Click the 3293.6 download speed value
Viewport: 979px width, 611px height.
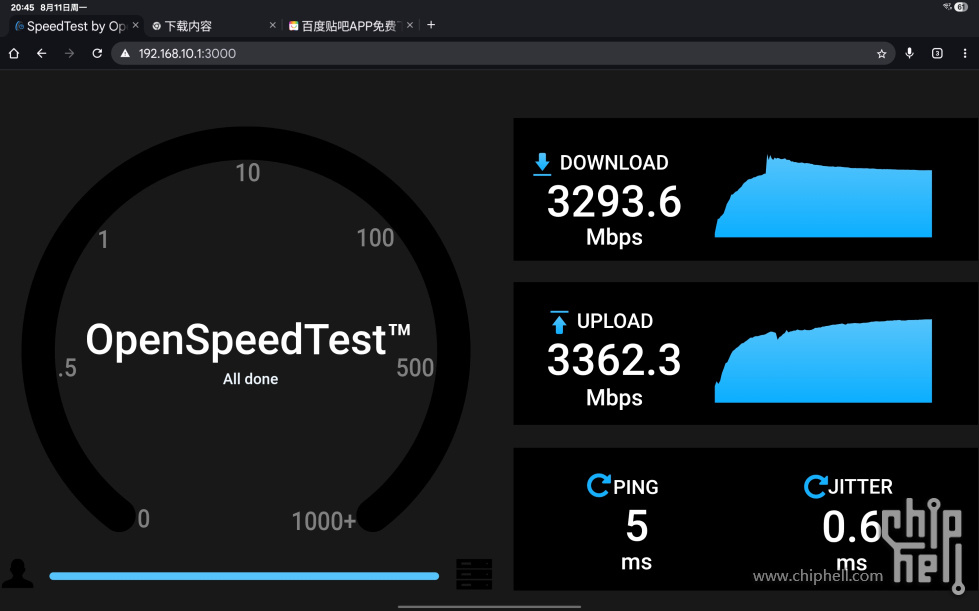pyautogui.click(x=614, y=202)
